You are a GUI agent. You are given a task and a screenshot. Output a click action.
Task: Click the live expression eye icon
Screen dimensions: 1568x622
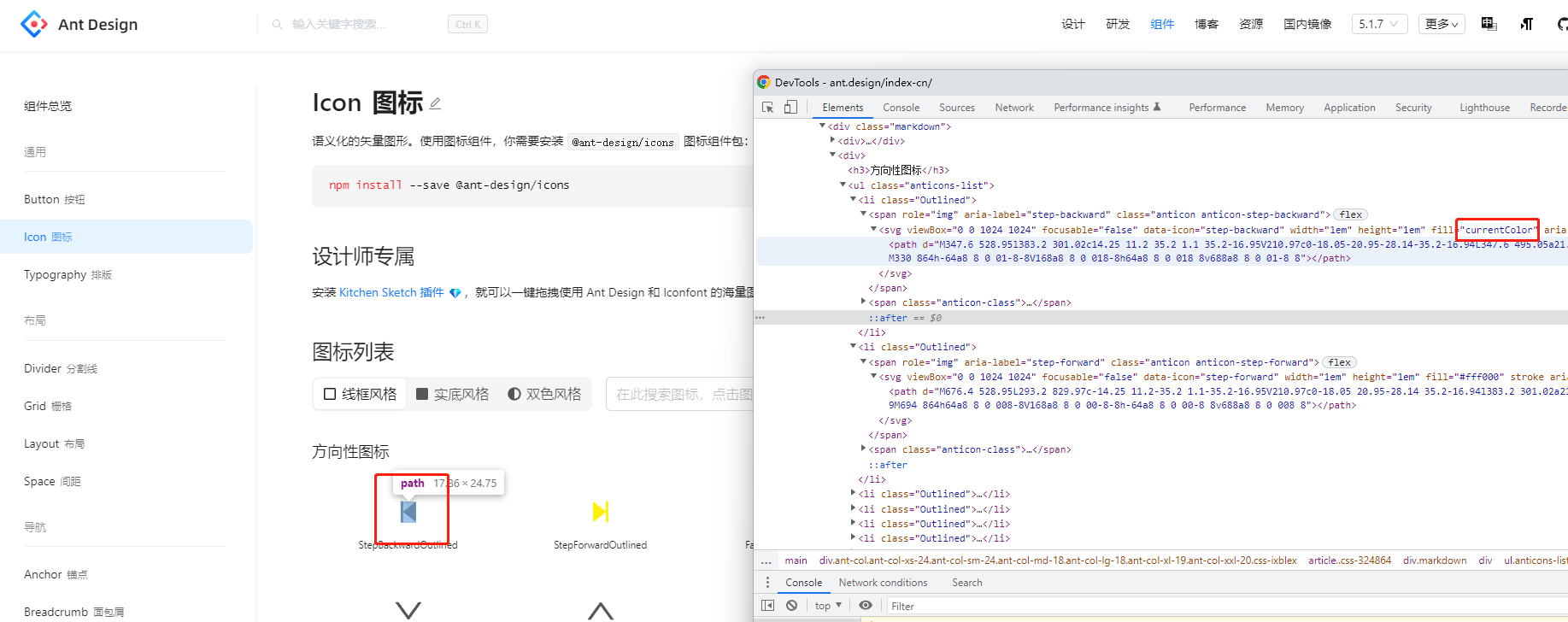click(866, 606)
